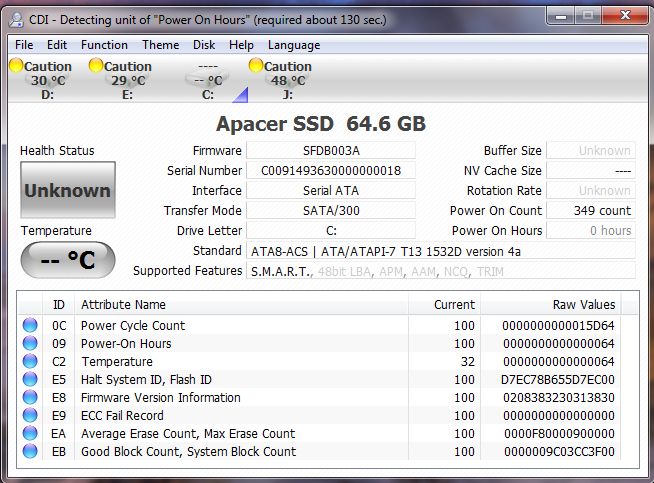Sort by Attribute Name column header

tap(241, 304)
